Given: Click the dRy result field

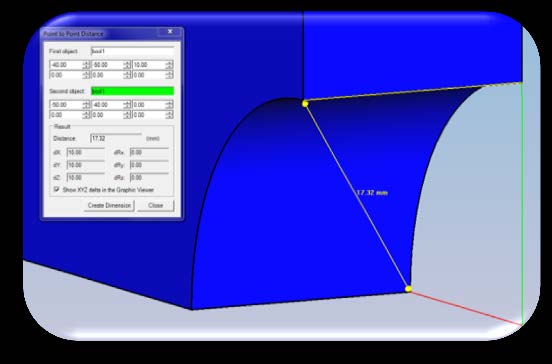Looking at the screenshot, I should [x=149, y=165].
